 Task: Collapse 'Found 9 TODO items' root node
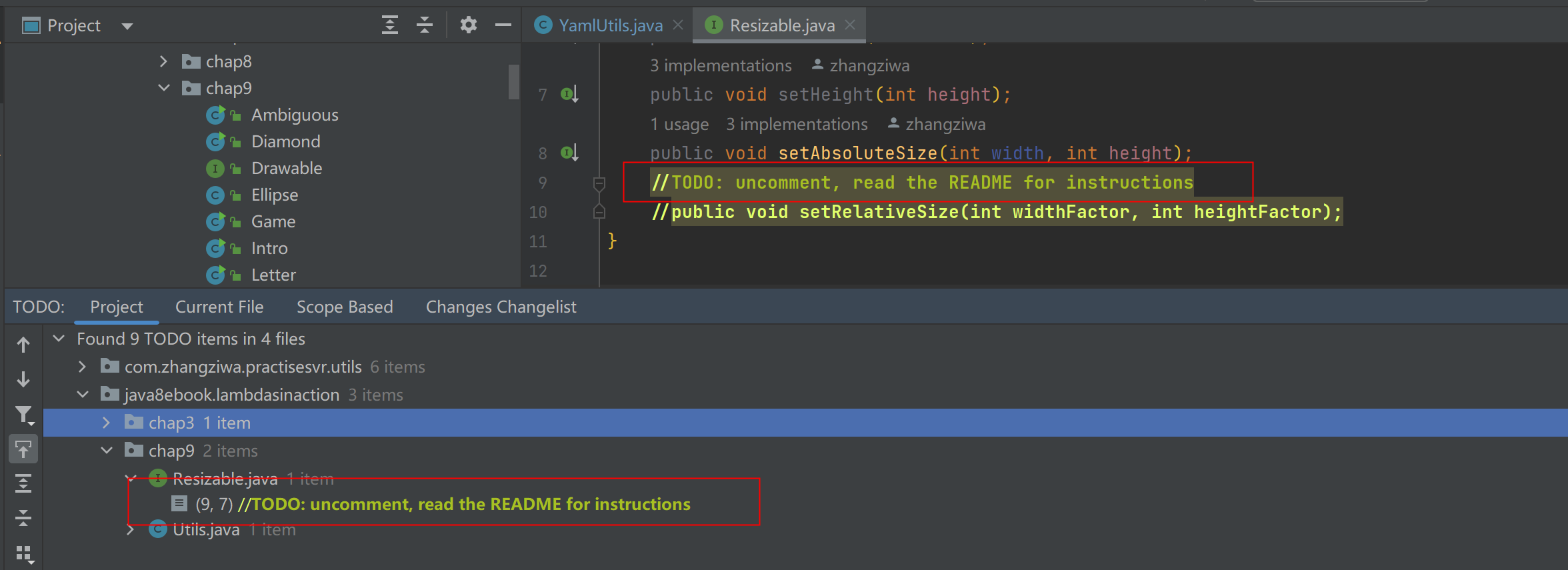click(x=59, y=339)
